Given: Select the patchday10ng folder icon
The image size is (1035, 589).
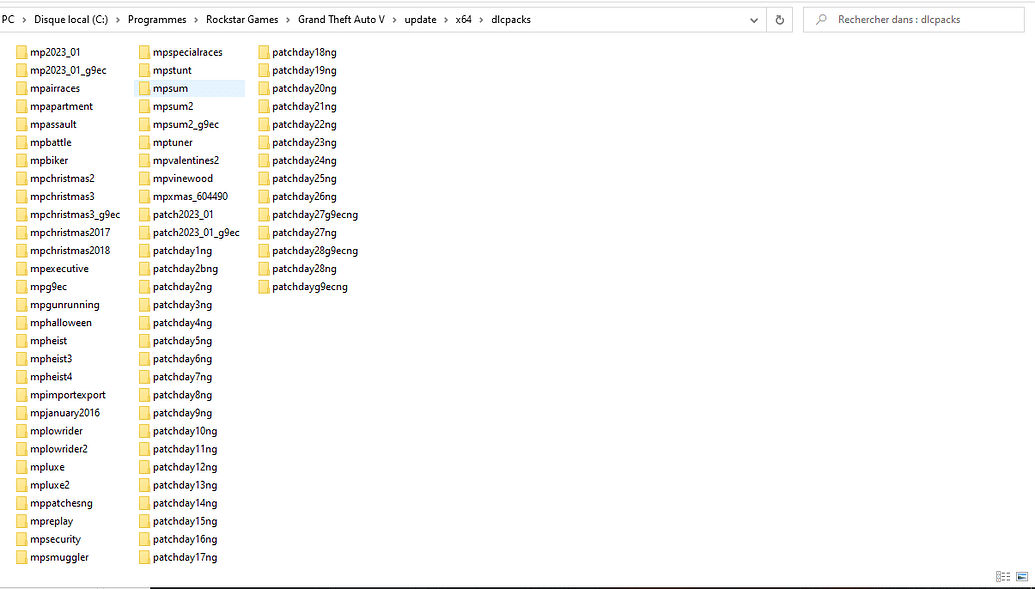Looking at the screenshot, I should tap(145, 431).
